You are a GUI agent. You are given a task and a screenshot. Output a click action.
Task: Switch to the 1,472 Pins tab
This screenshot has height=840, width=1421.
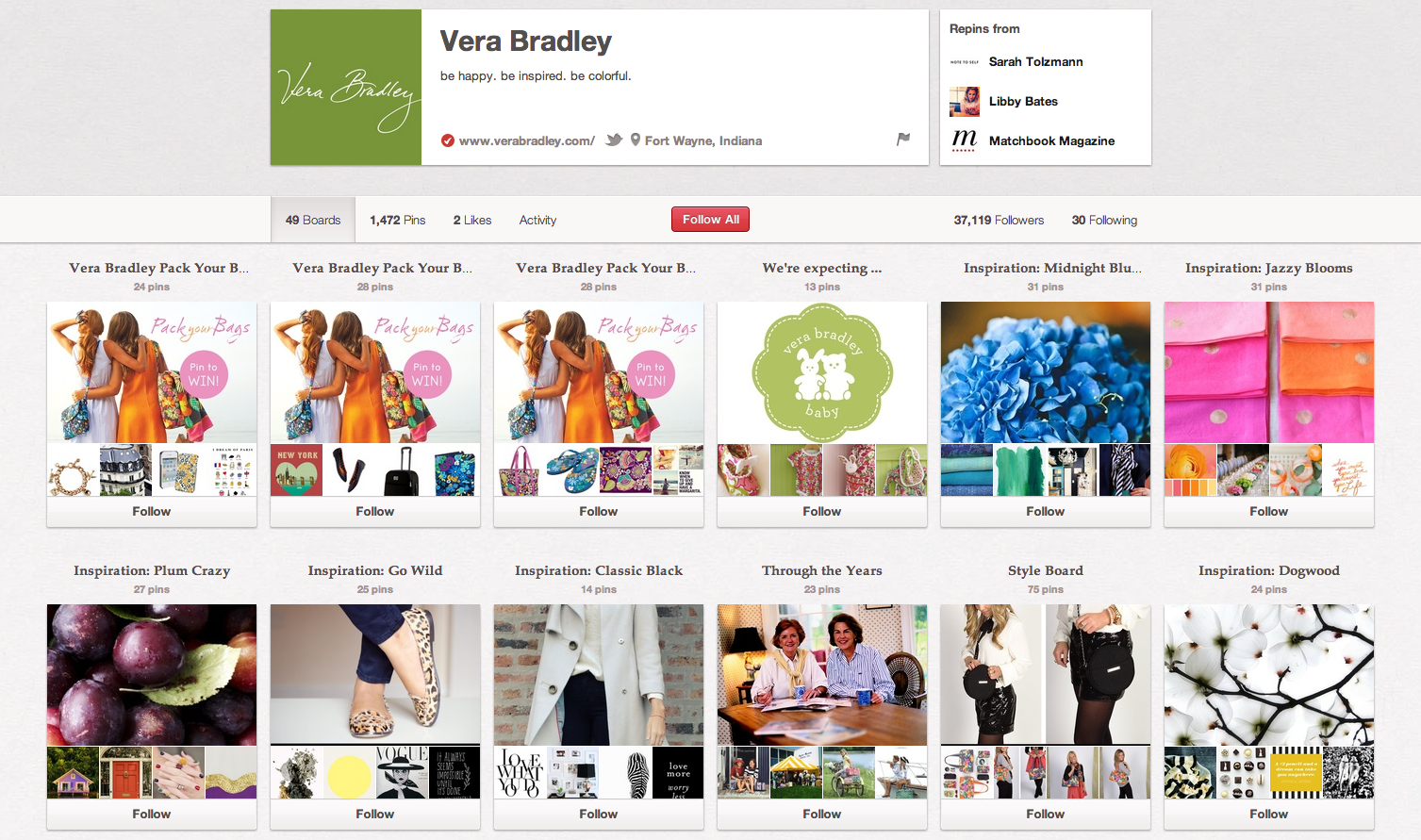click(x=397, y=220)
